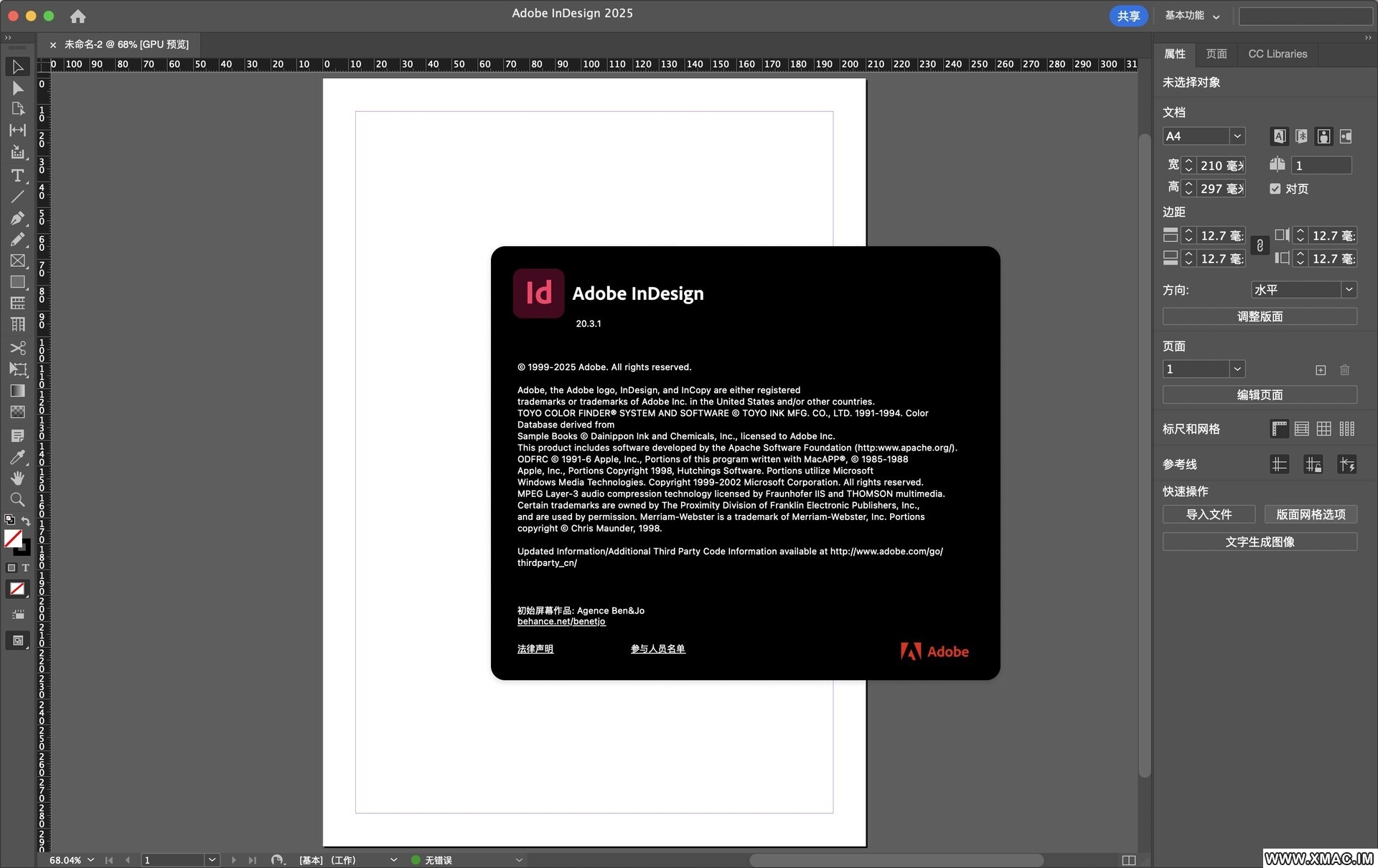The height and width of the screenshot is (868, 1378).
Task: Click the 共享 share button
Action: (1128, 16)
